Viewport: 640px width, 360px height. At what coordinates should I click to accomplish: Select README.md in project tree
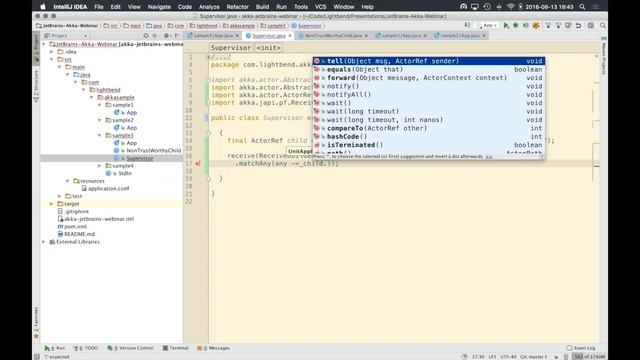point(79,234)
